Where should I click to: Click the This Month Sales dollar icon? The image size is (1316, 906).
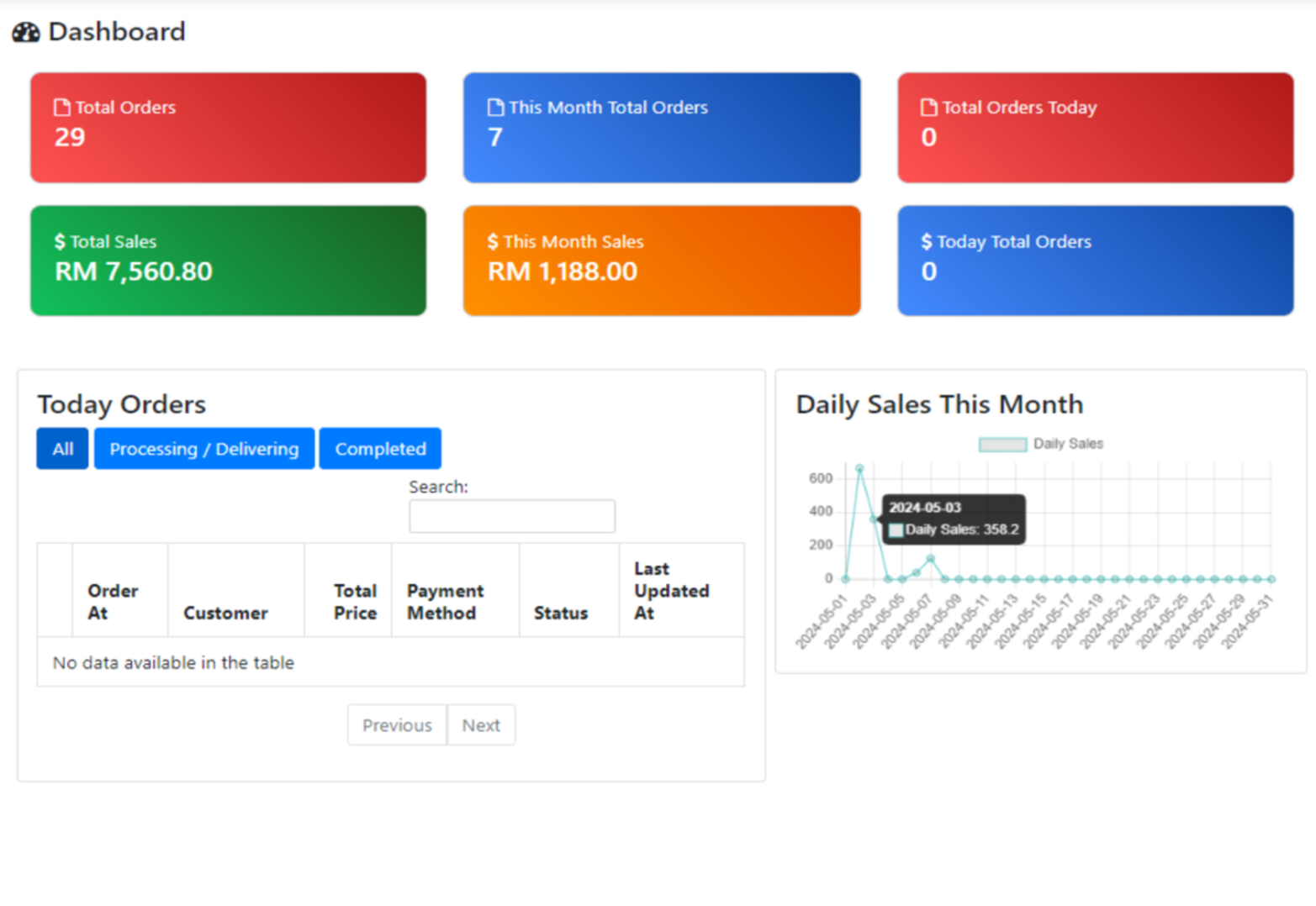(493, 242)
